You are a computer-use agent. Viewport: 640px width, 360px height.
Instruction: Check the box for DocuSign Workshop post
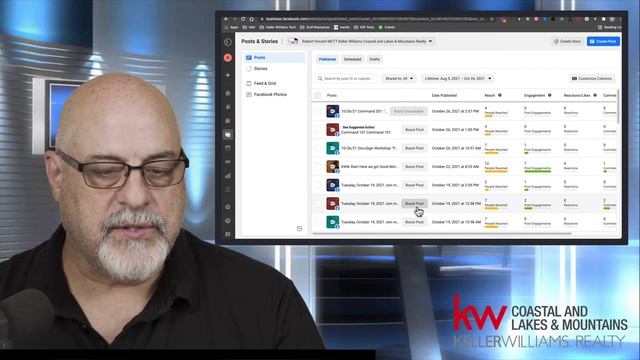(318, 148)
